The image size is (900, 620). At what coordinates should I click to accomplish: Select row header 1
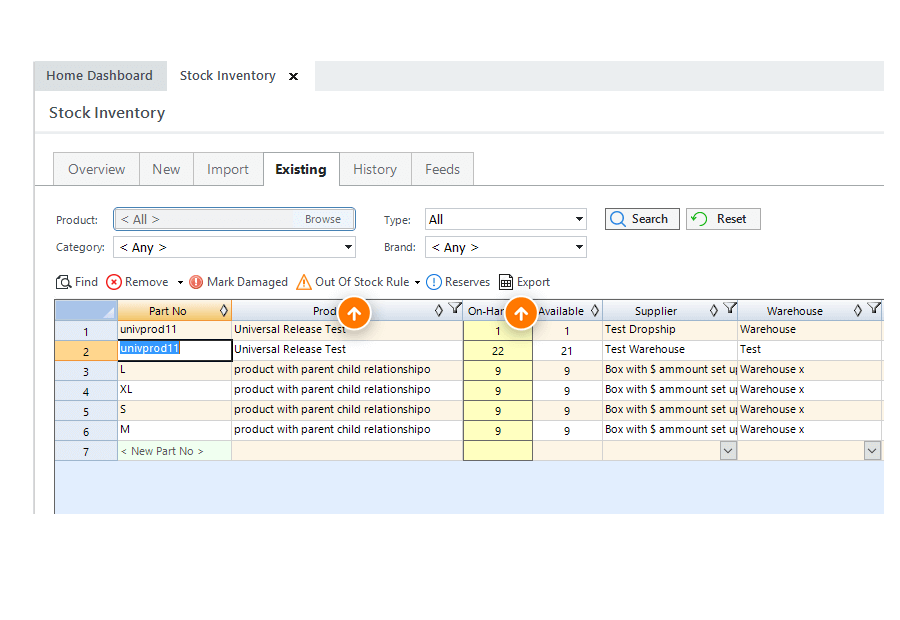pyautogui.click(x=86, y=331)
